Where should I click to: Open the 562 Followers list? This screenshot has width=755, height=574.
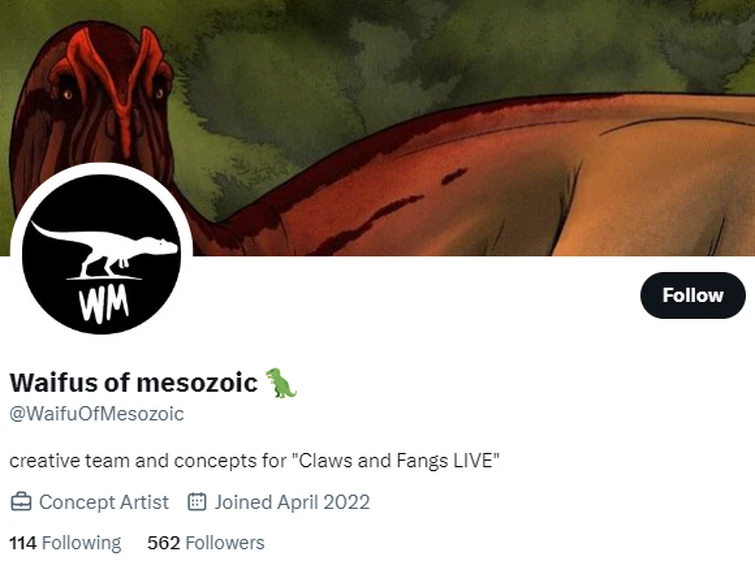click(206, 543)
